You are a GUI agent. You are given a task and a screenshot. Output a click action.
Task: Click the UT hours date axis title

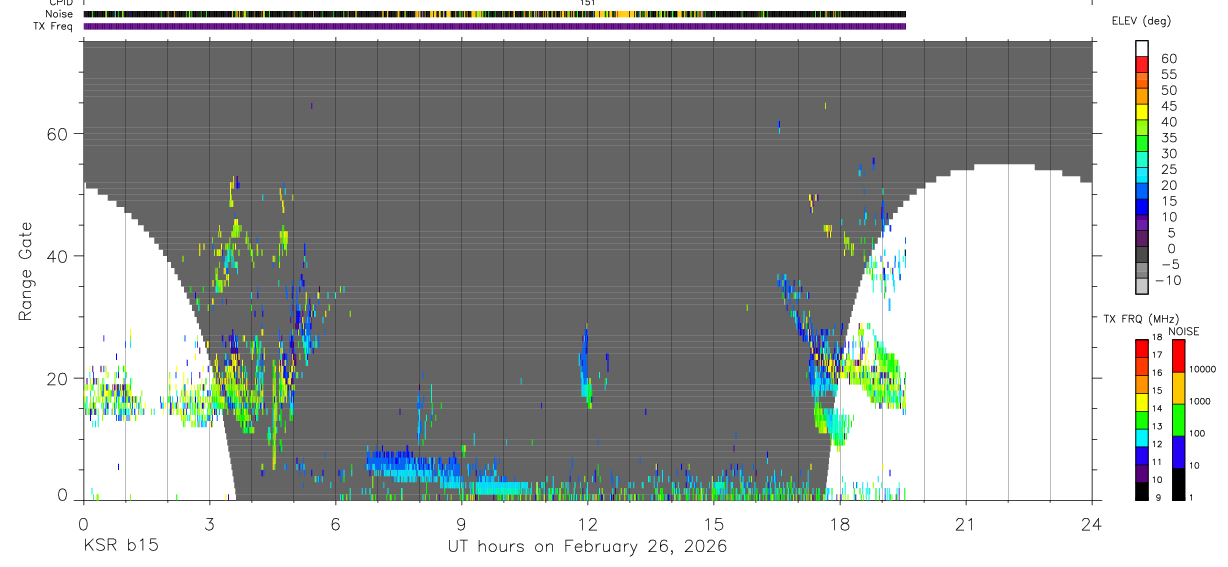pyautogui.click(x=587, y=546)
